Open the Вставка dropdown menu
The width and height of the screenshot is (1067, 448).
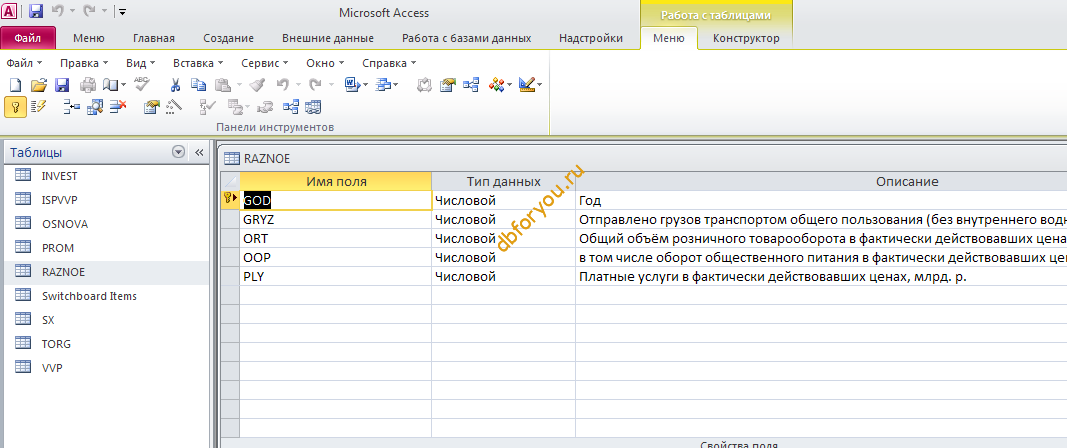pos(198,63)
